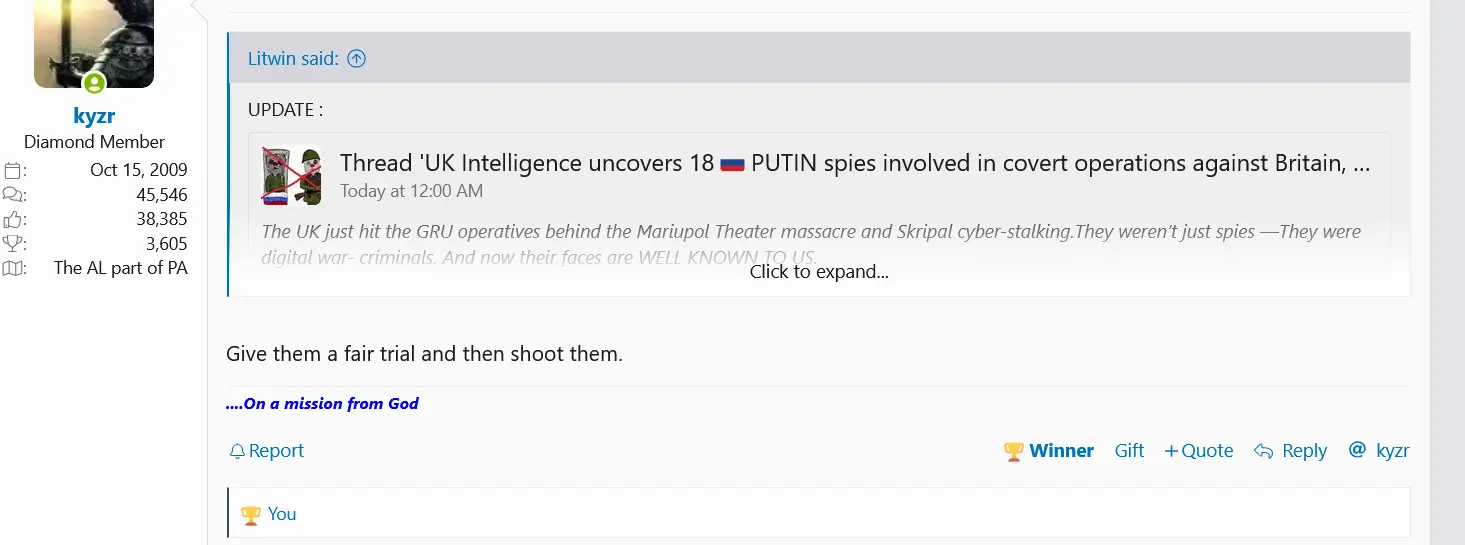This screenshot has width=1465, height=545.
Task: Click the location map icon
Action: point(13,268)
